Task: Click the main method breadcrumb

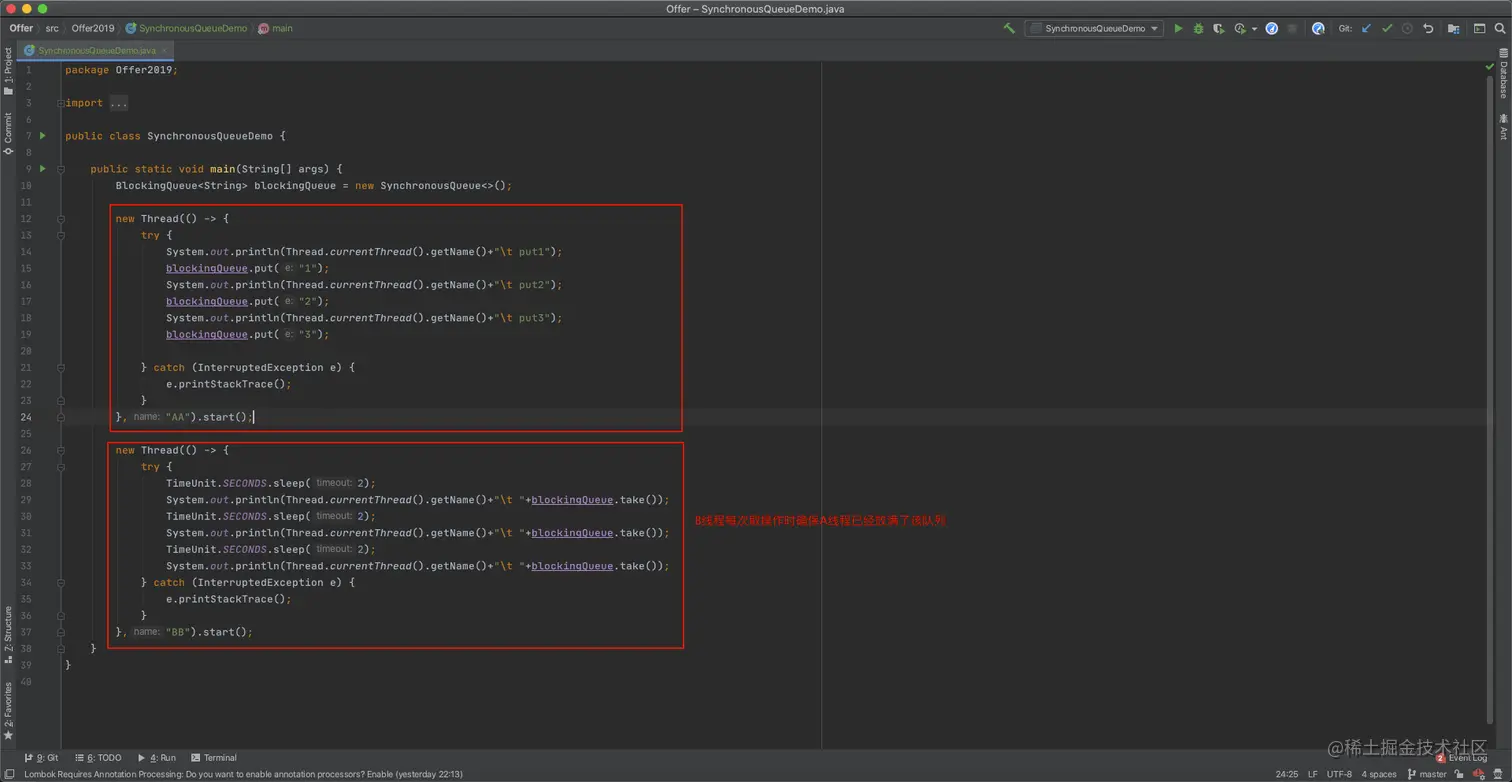Action: (276, 29)
